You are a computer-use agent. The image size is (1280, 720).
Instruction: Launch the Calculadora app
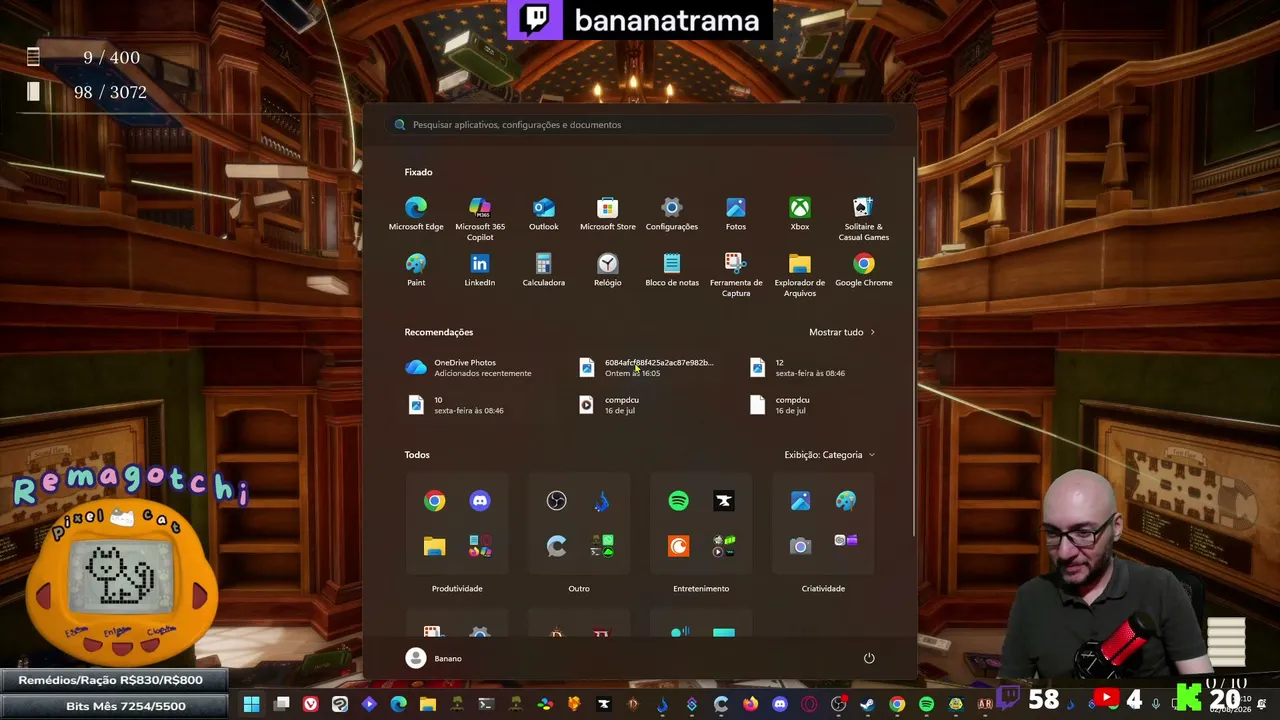pos(544,270)
